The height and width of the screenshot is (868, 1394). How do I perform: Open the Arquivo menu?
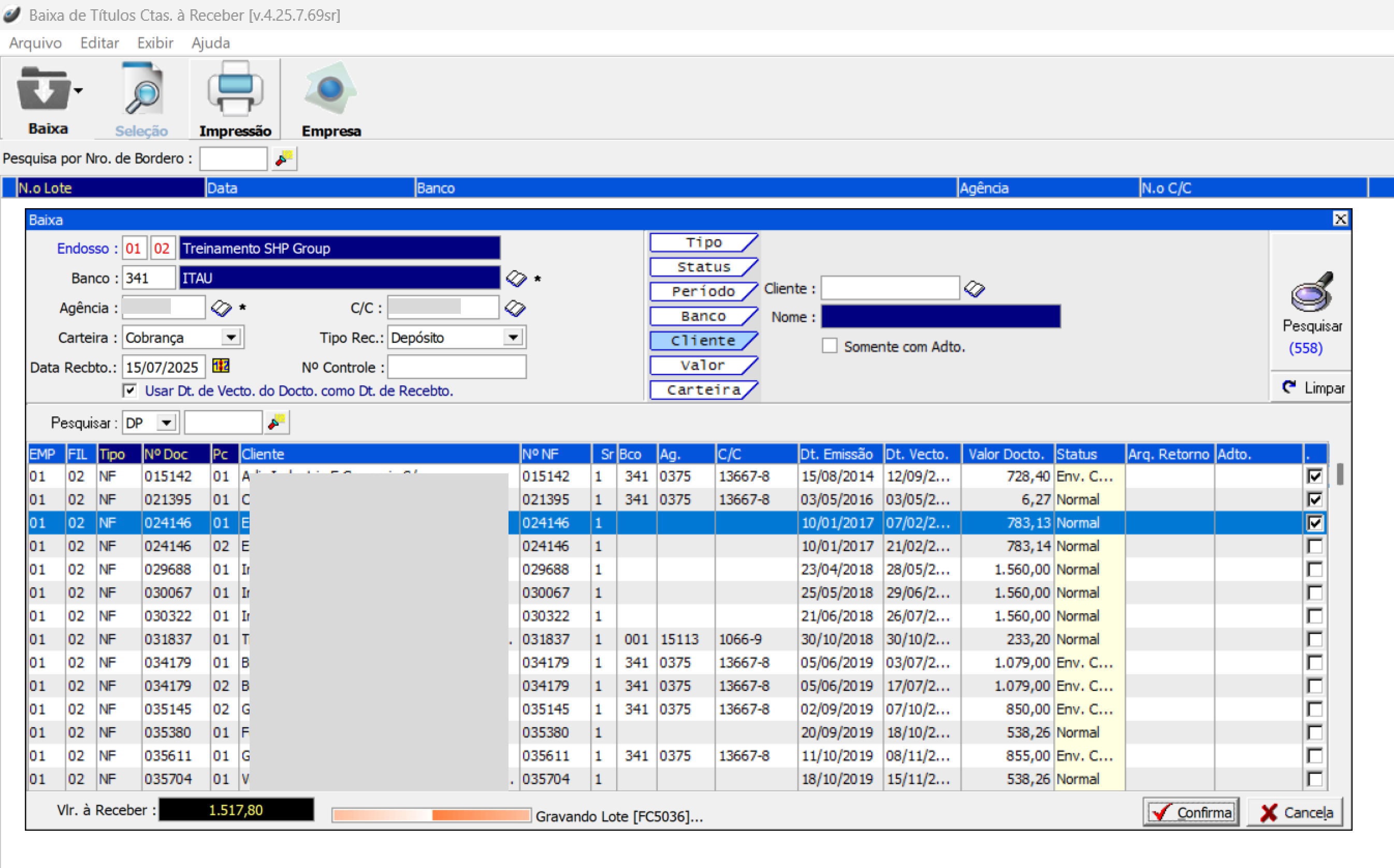[x=36, y=43]
